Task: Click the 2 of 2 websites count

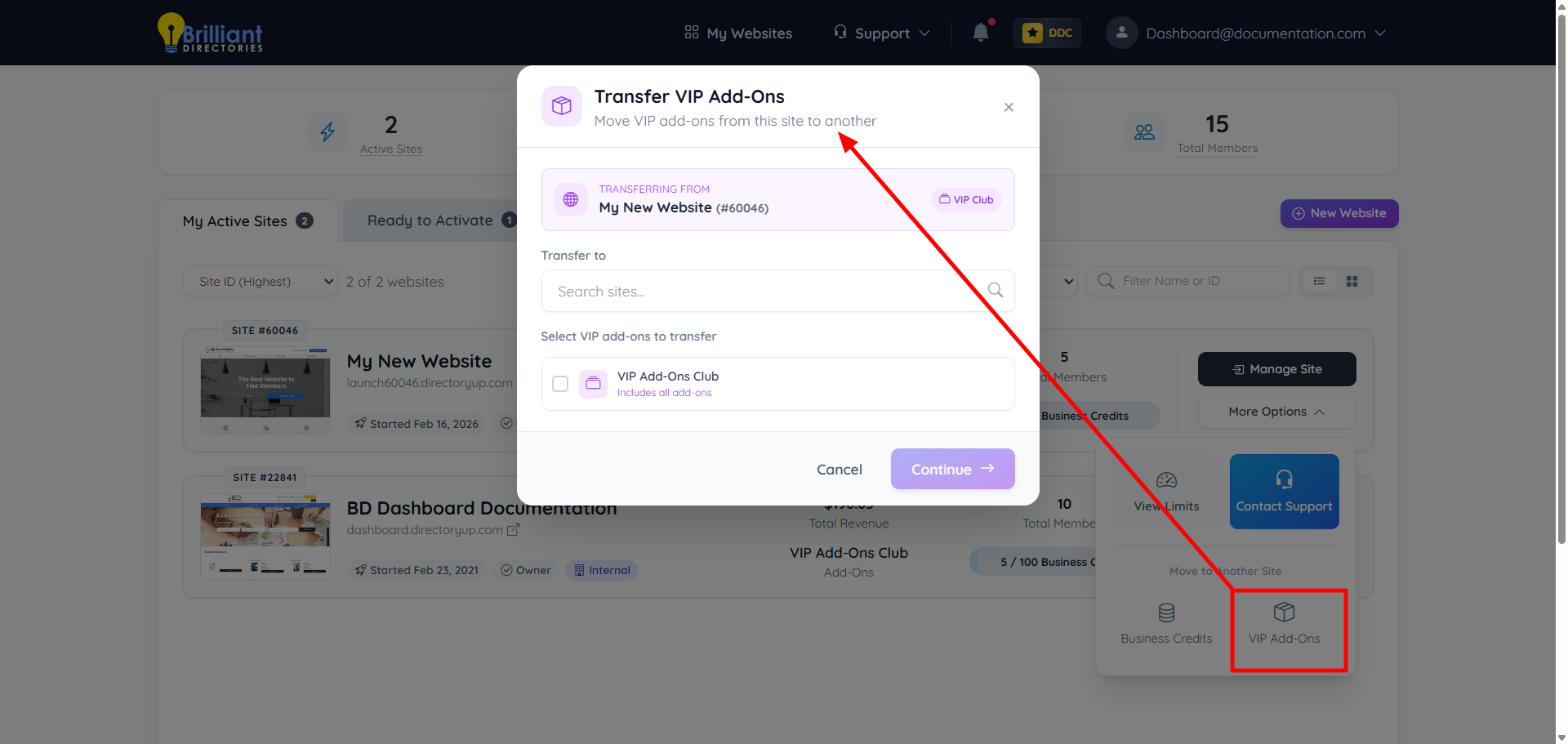Action: click(394, 282)
